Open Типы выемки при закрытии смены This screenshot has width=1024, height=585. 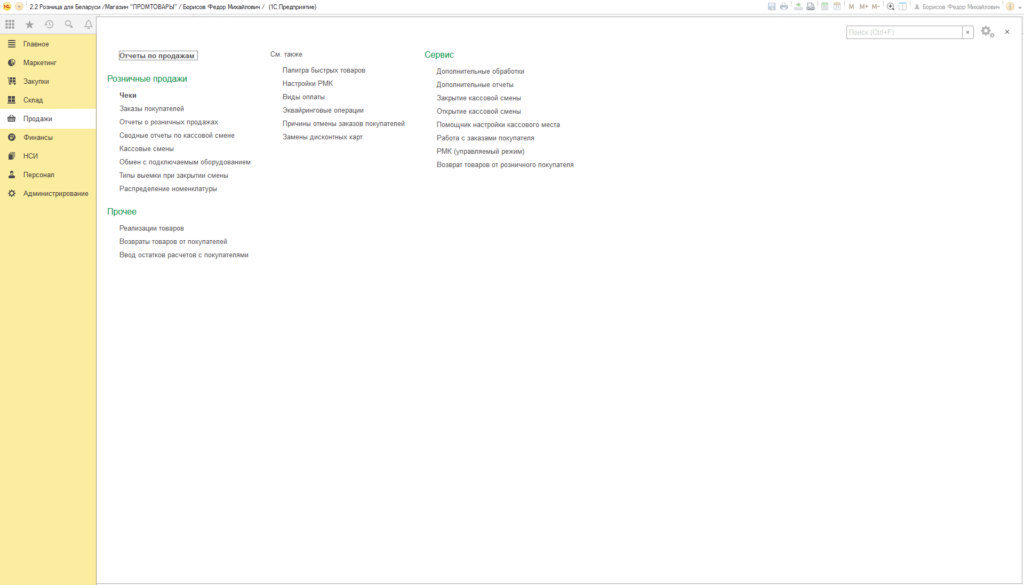174,175
